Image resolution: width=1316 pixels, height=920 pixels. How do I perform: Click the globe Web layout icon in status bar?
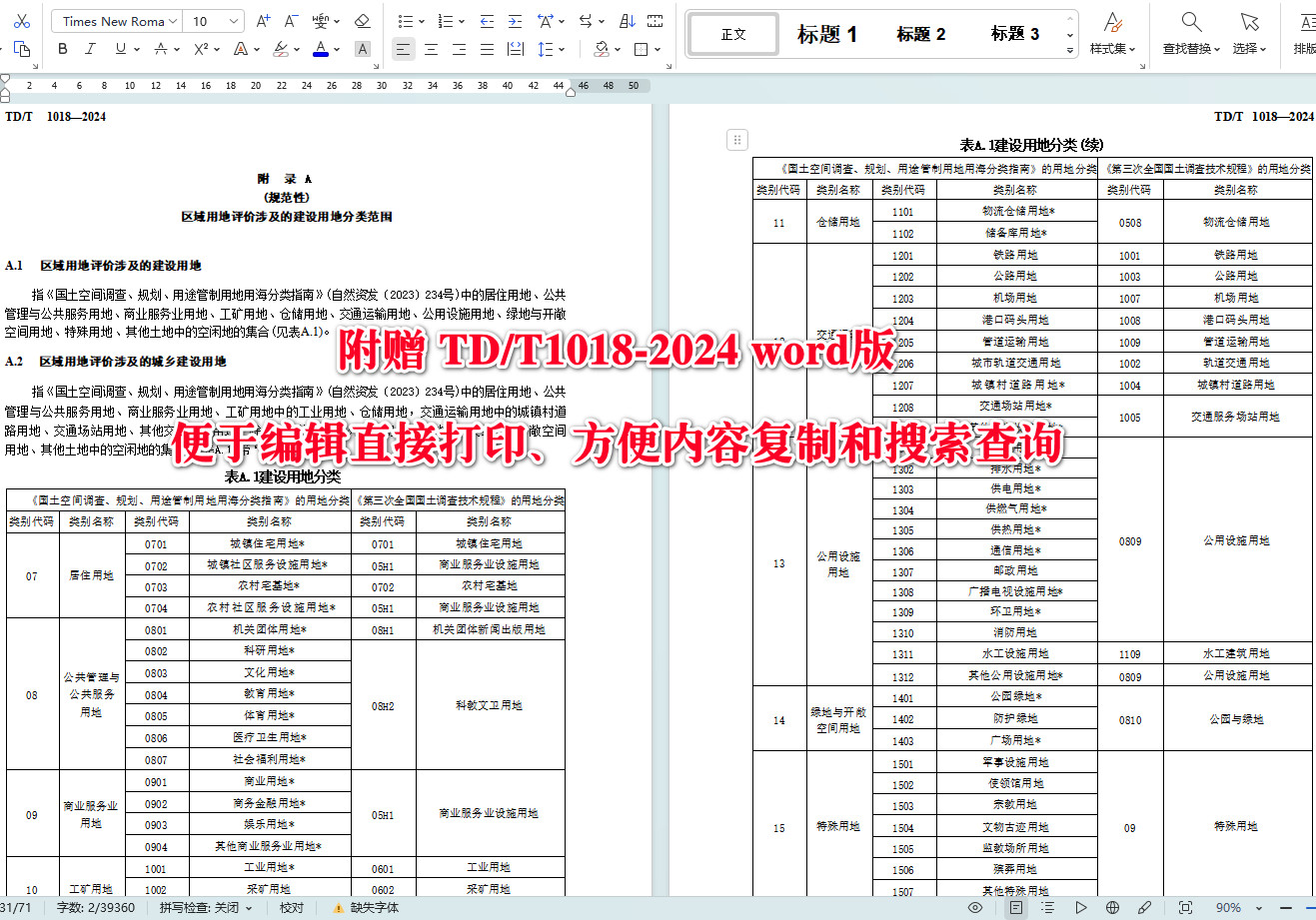pos(1113,908)
